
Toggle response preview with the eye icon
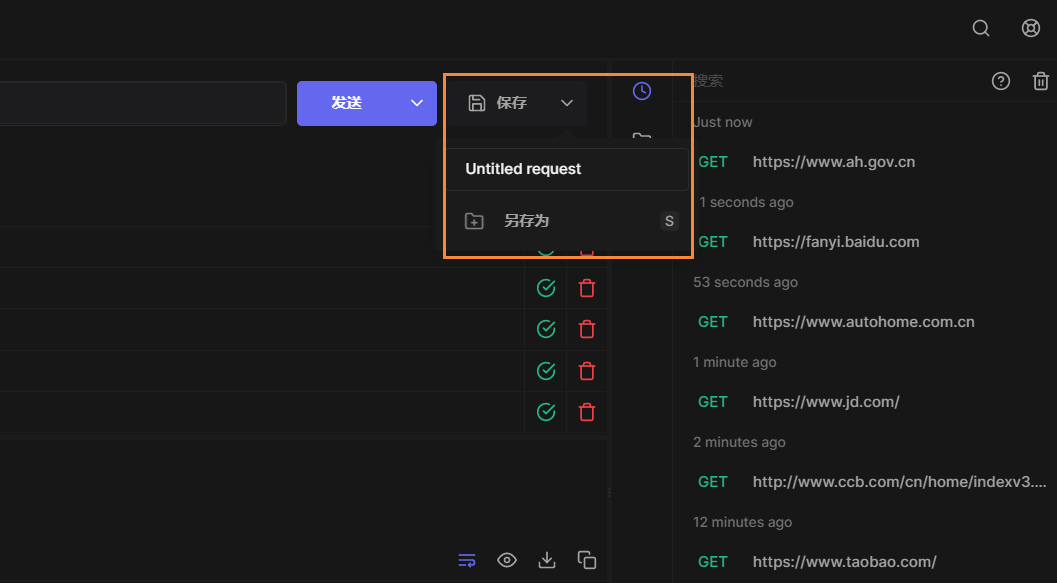(506, 560)
